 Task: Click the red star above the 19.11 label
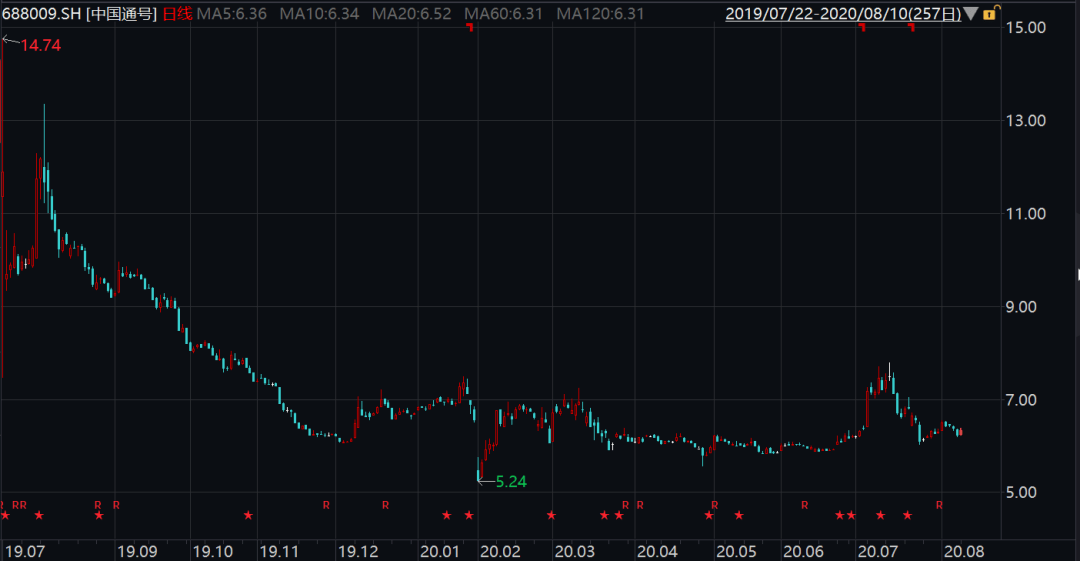[248, 516]
